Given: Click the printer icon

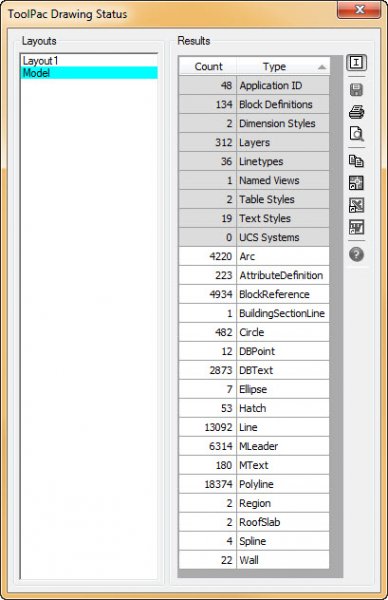Looking at the screenshot, I should point(356,112).
